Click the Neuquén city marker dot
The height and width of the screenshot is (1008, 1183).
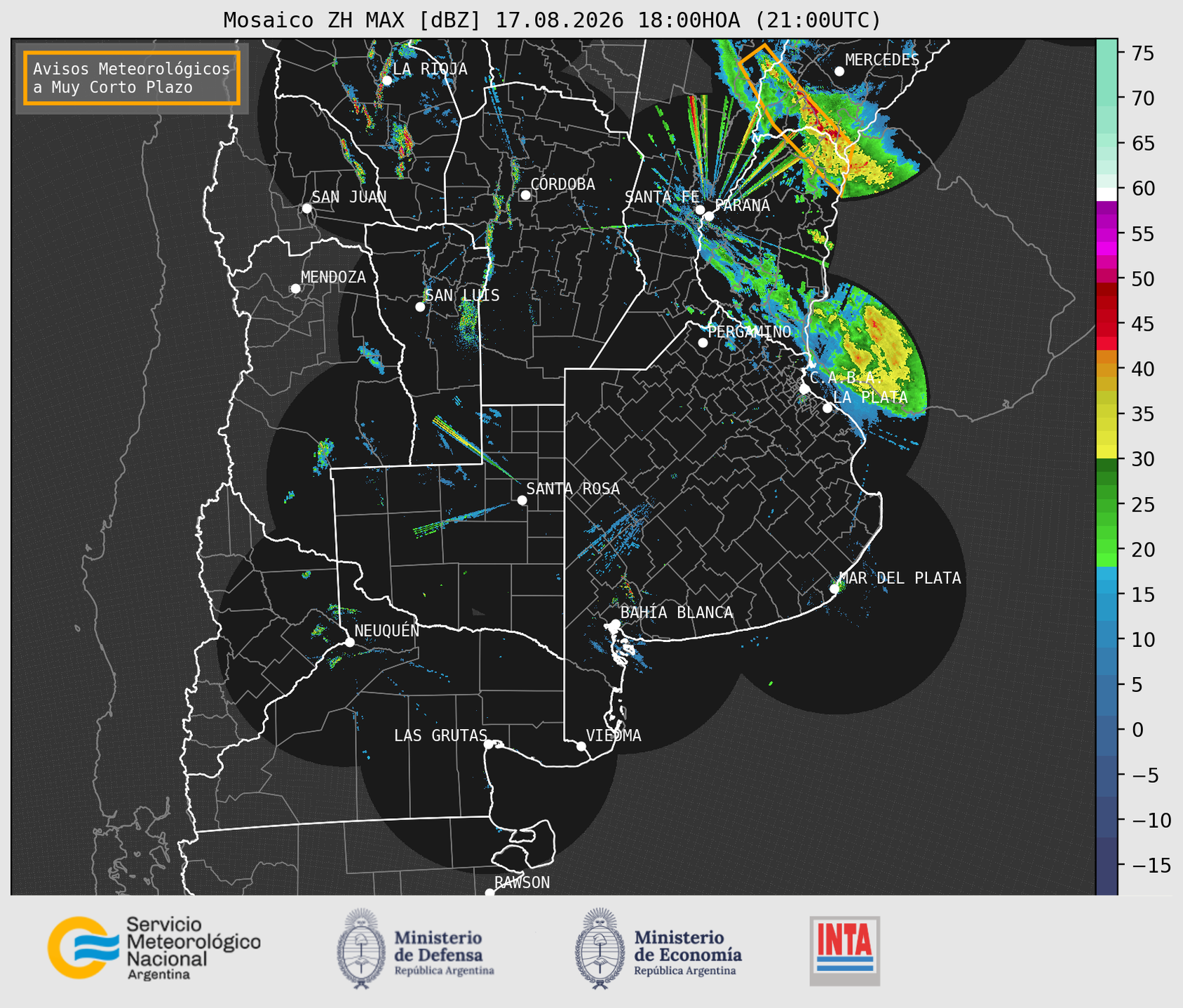pos(349,642)
